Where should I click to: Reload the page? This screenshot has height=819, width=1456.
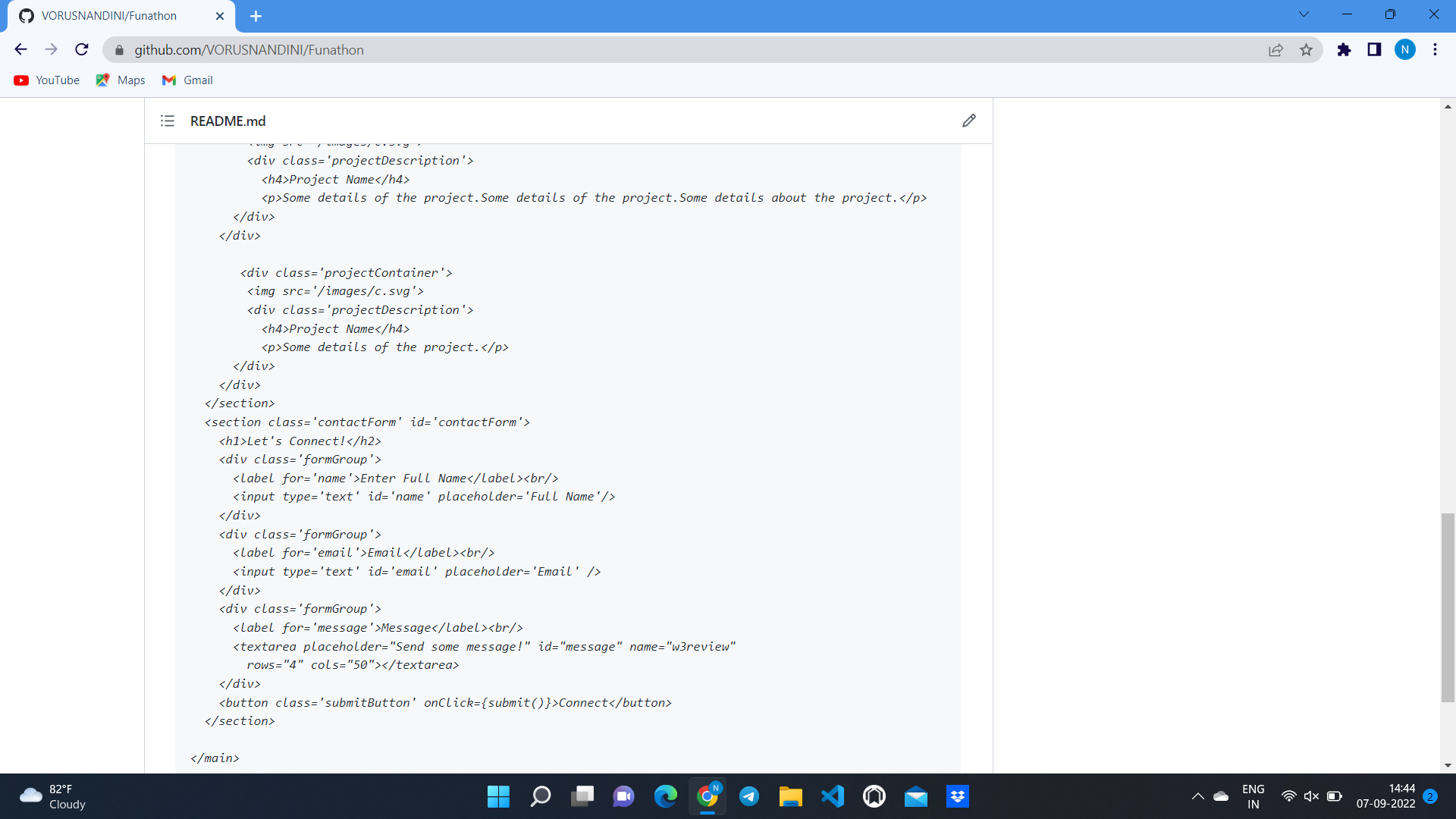pyautogui.click(x=82, y=50)
